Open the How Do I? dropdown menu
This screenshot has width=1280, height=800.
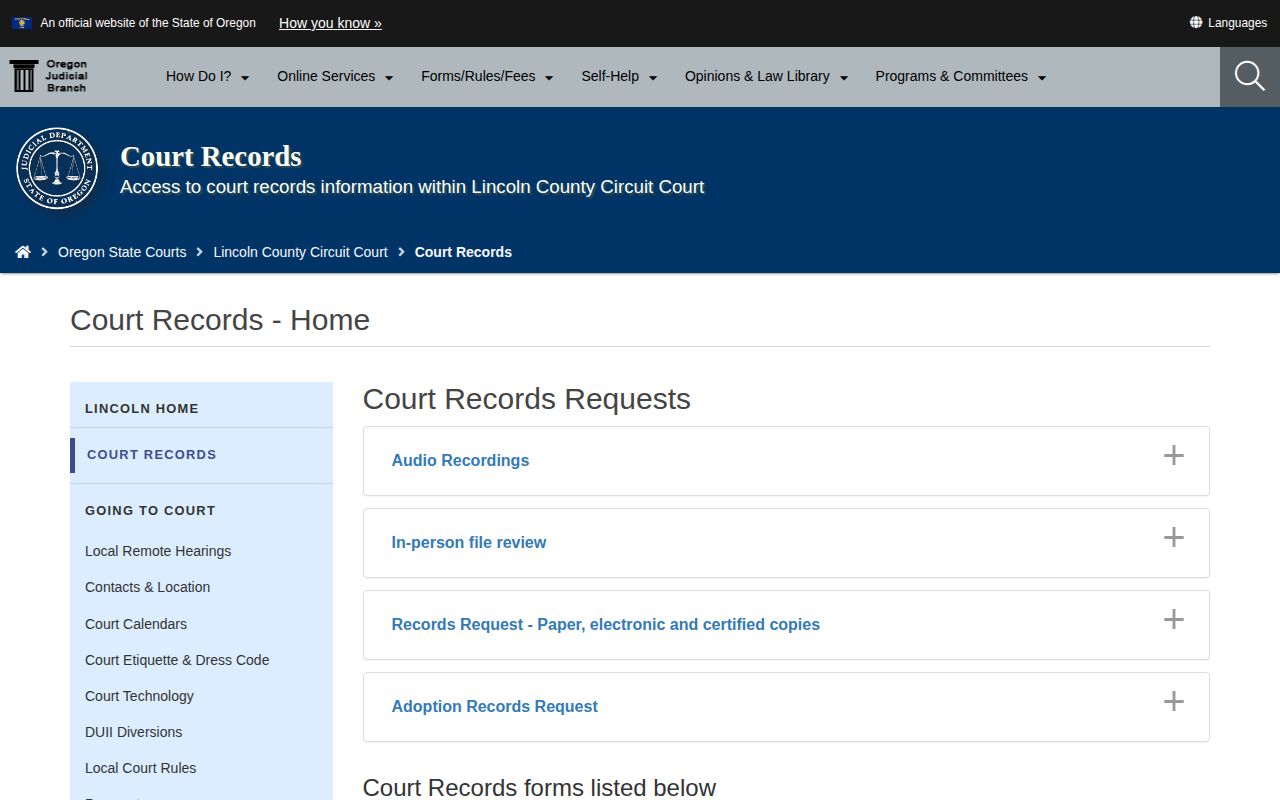208,76
